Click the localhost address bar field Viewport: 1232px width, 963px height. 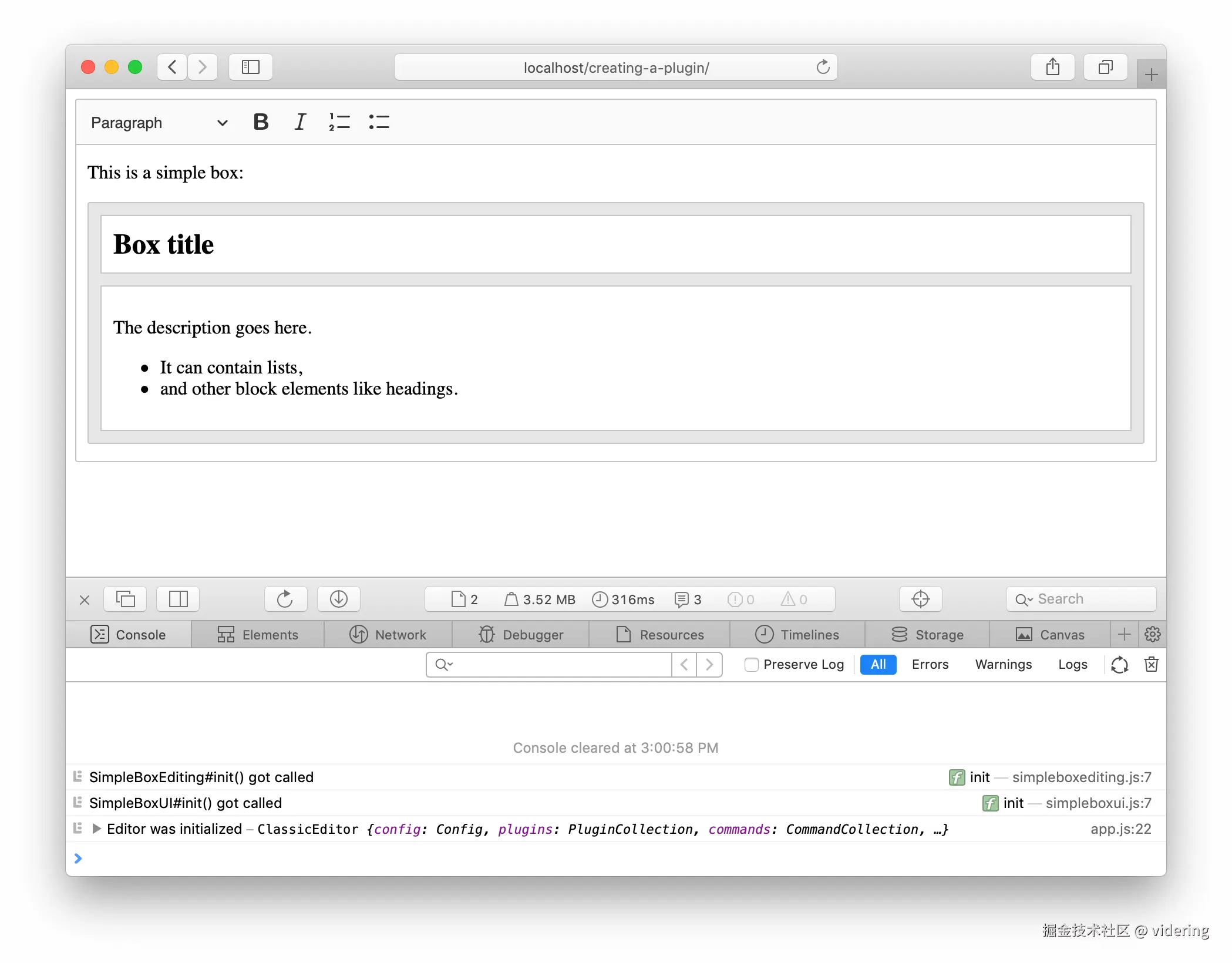[x=615, y=68]
